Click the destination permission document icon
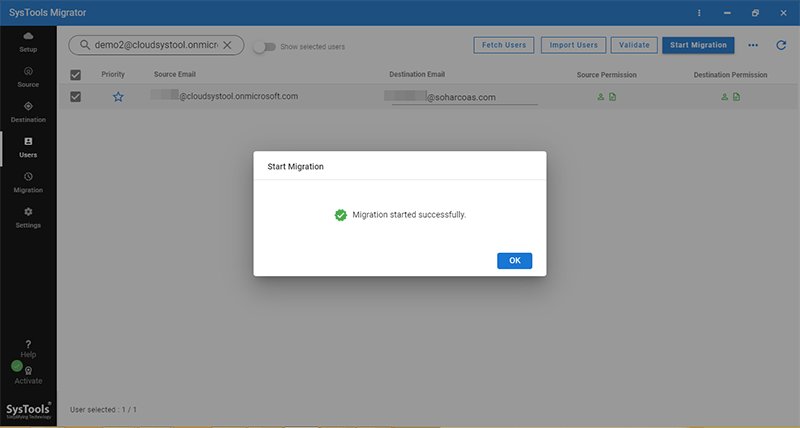Image resolution: width=800 pixels, height=428 pixels. click(736, 97)
